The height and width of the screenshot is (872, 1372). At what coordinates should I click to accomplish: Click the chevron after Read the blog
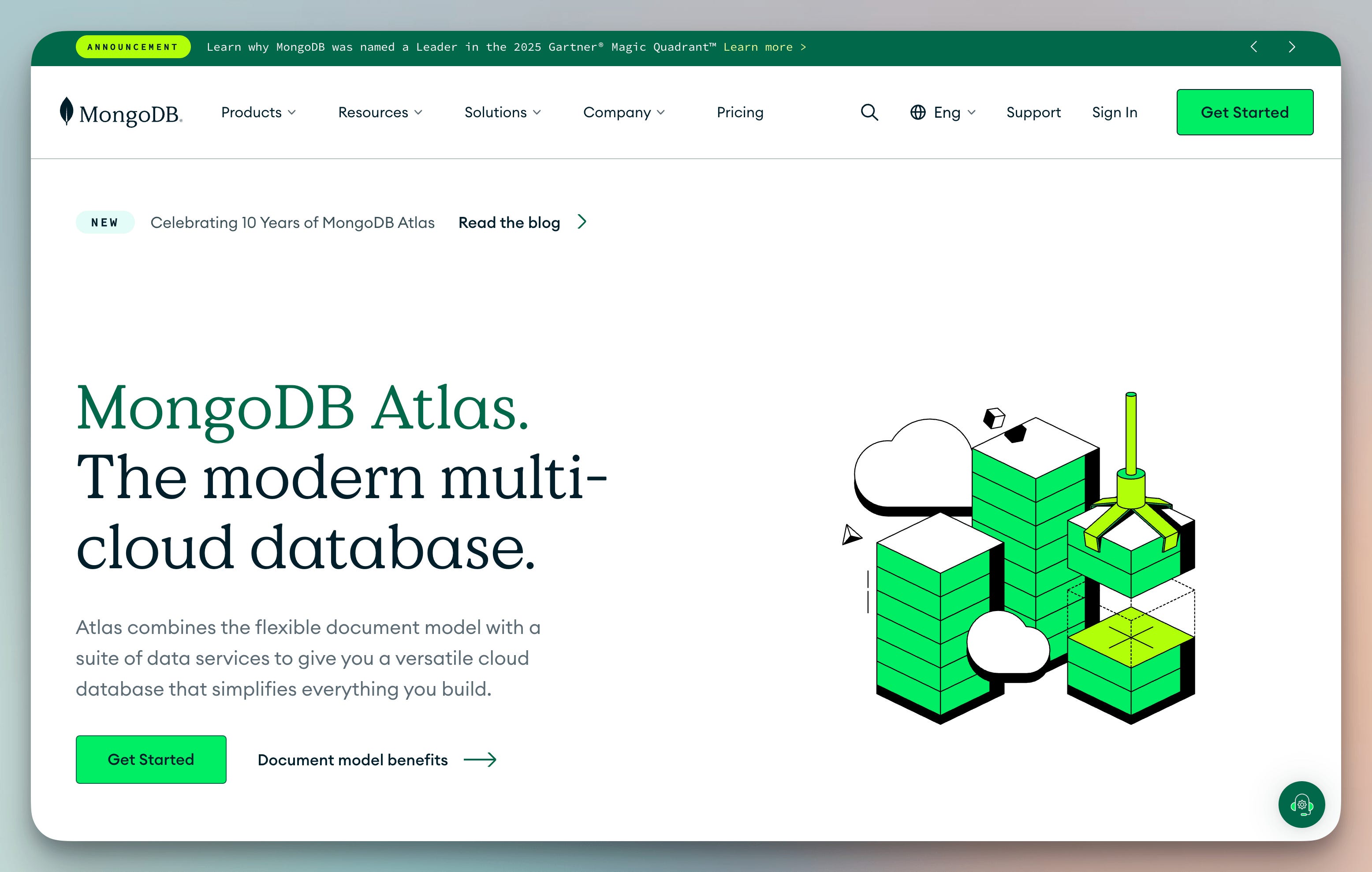(x=582, y=222)
